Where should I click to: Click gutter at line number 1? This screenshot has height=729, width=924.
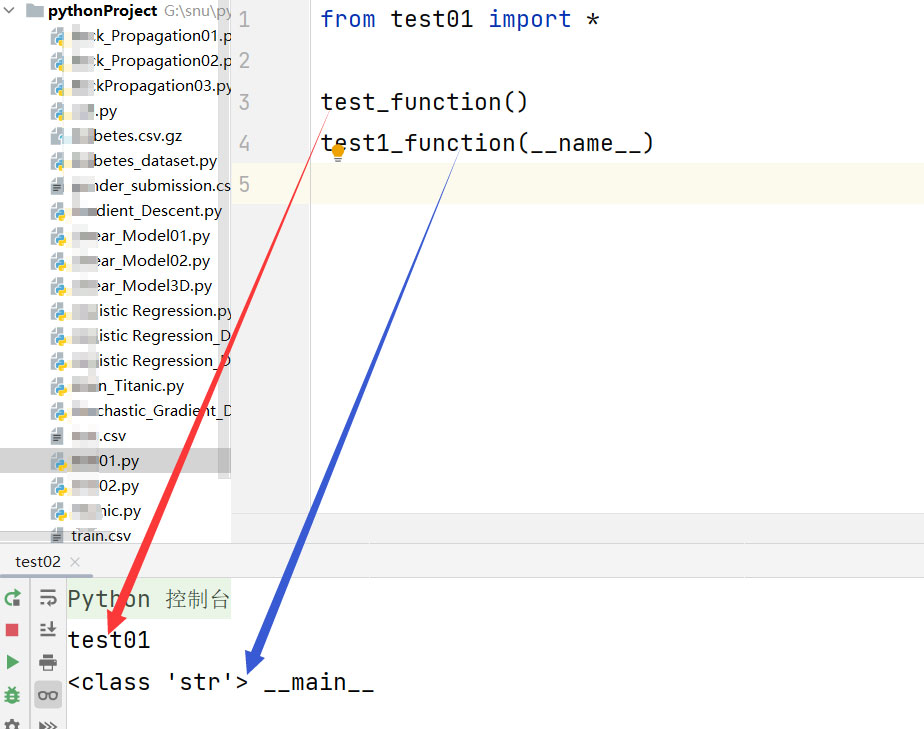(x=245, y=19)
